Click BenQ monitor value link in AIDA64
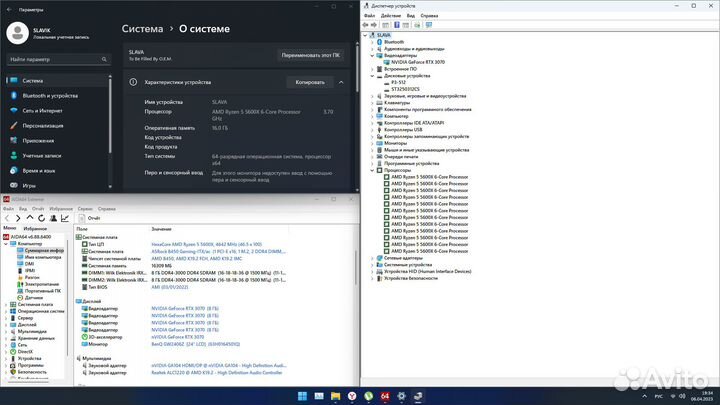 [196, 344]
